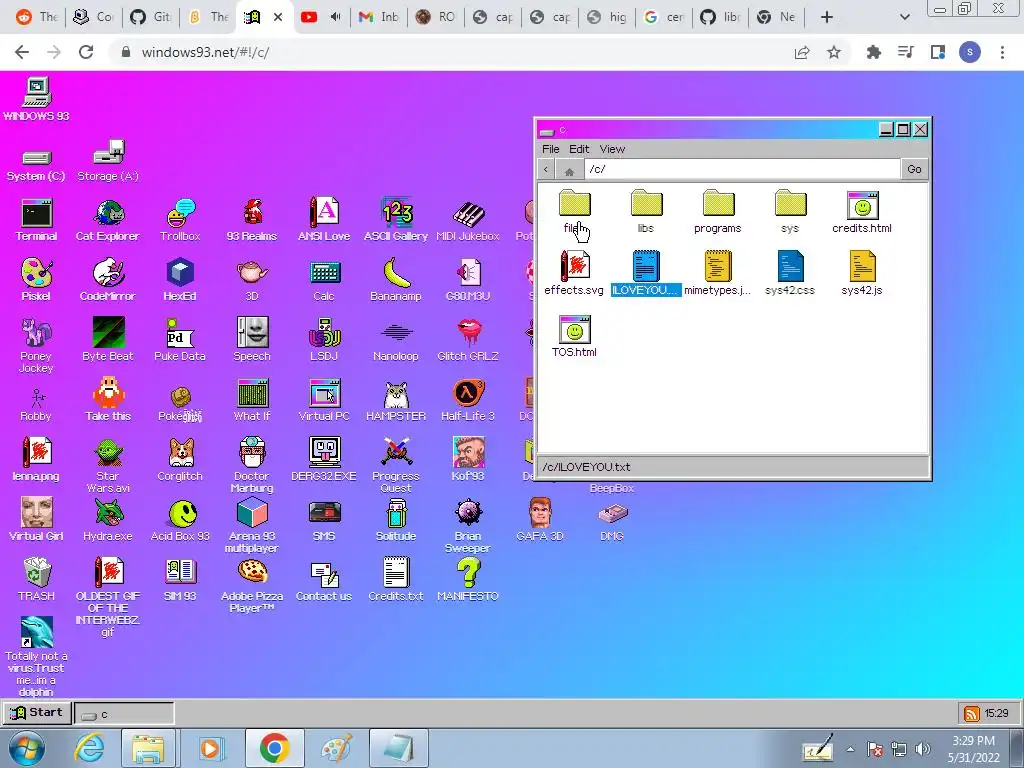Open the File menu in explorer
Viewport: 1024px width, 768px height.
tap(551, 149)
